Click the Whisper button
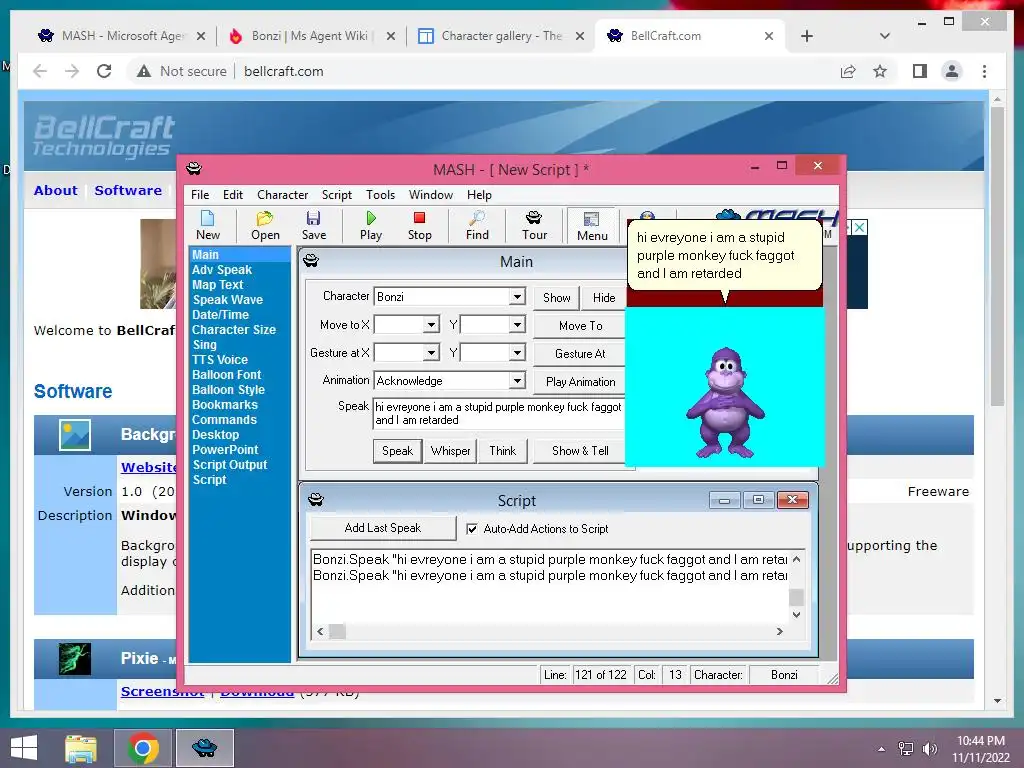Viewport: 1024px width, 768px height. tap(450, 451)
